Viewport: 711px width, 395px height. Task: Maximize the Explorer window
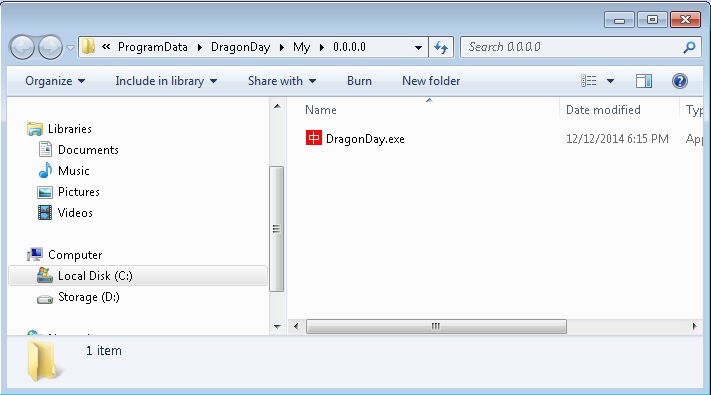(652, 20)
